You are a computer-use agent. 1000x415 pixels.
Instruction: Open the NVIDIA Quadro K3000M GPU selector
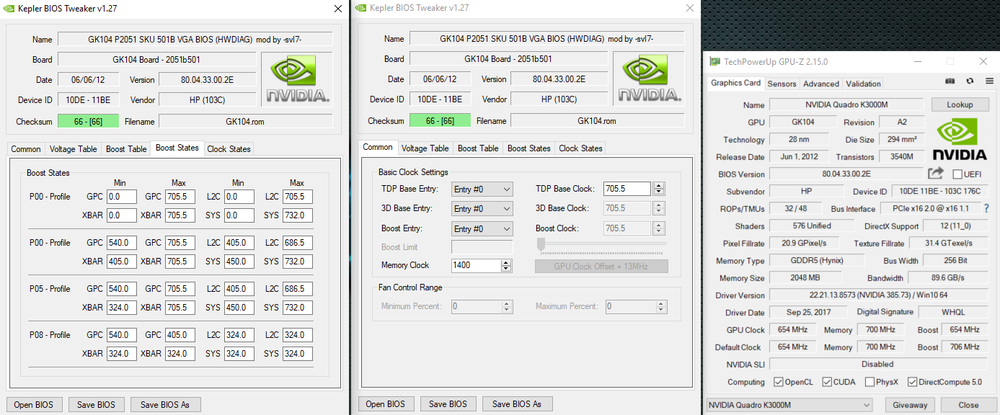[x=792, y=405]
